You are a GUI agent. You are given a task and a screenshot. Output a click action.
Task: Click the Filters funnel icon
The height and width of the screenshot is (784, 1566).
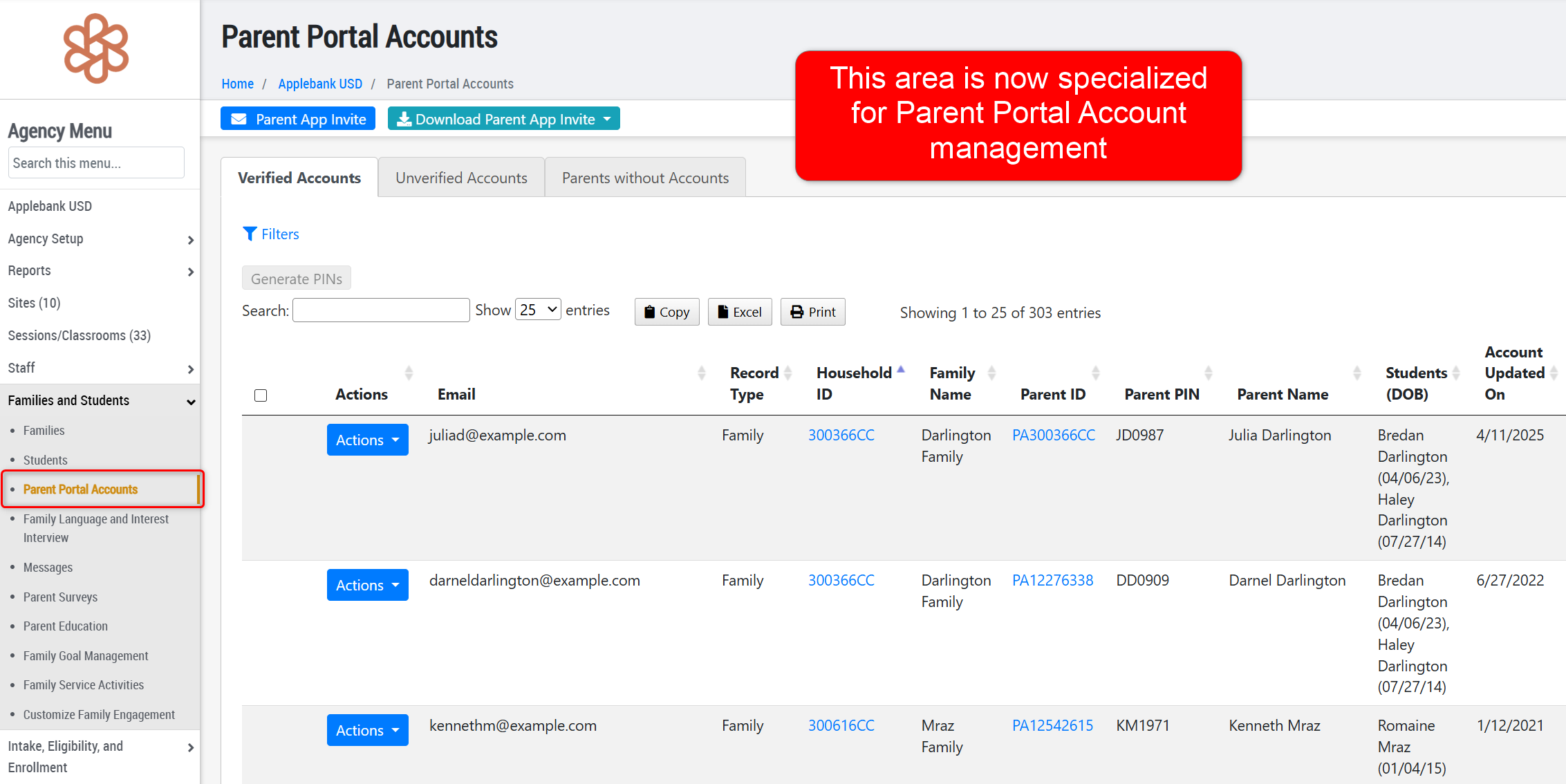pos(250,234)
